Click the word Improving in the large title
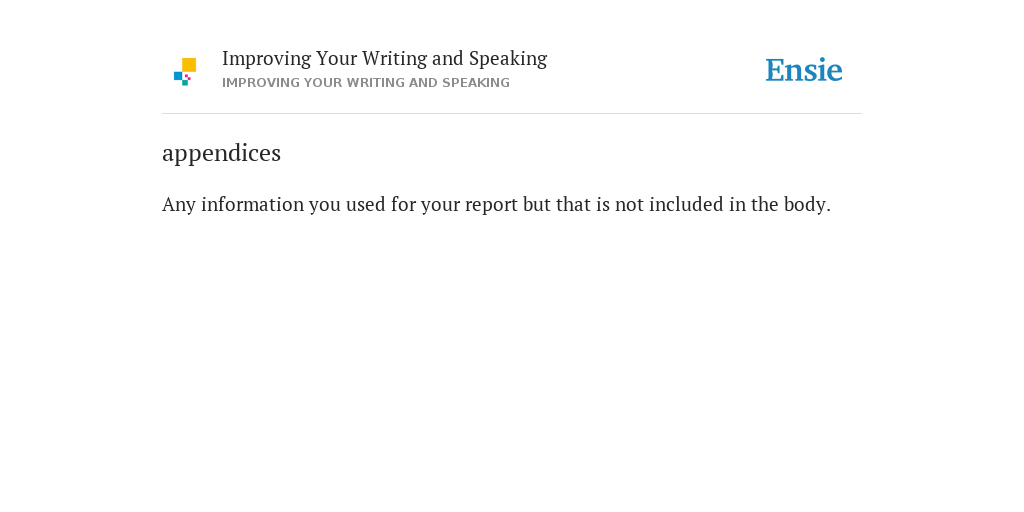This screenshot has height=512, width=1024. point(266,59)
